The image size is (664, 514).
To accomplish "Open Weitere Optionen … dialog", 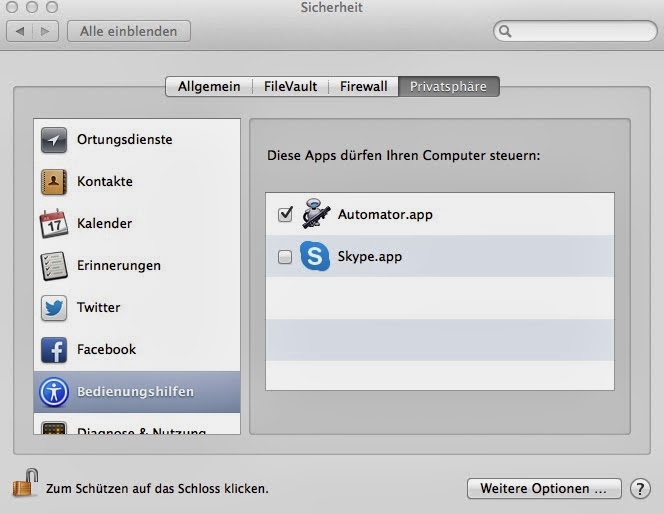I will coord(544,489).
